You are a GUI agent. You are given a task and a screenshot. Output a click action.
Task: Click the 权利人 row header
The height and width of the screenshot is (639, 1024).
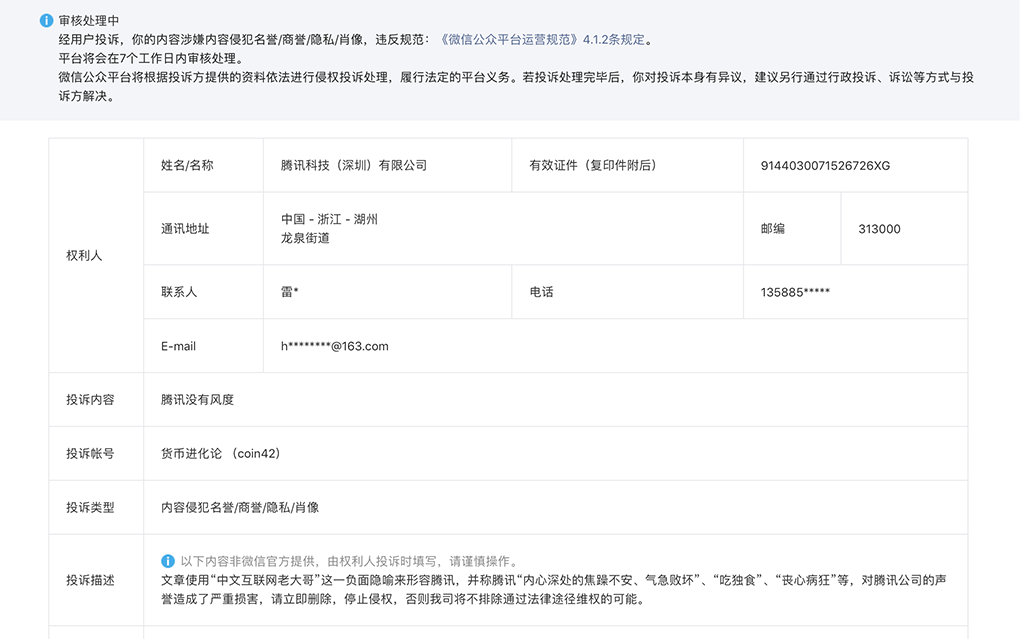tap(96, 255)
